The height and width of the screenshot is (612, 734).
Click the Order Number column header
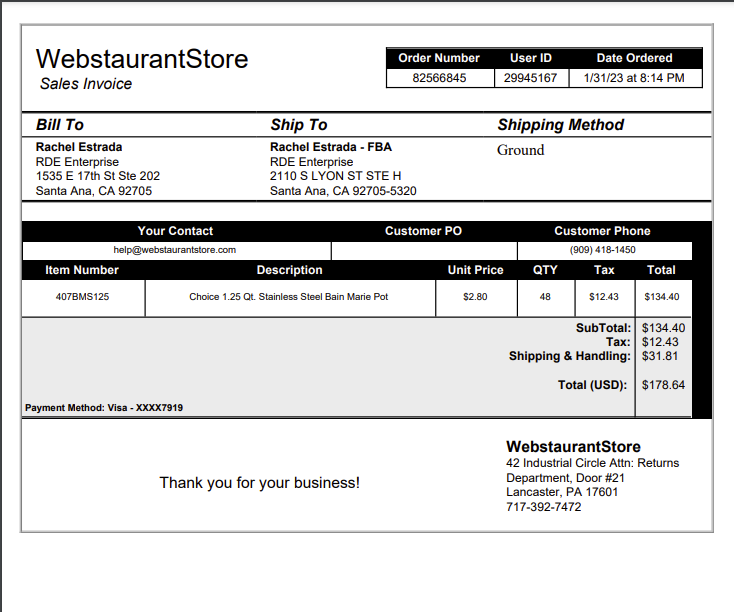[439, 58]
